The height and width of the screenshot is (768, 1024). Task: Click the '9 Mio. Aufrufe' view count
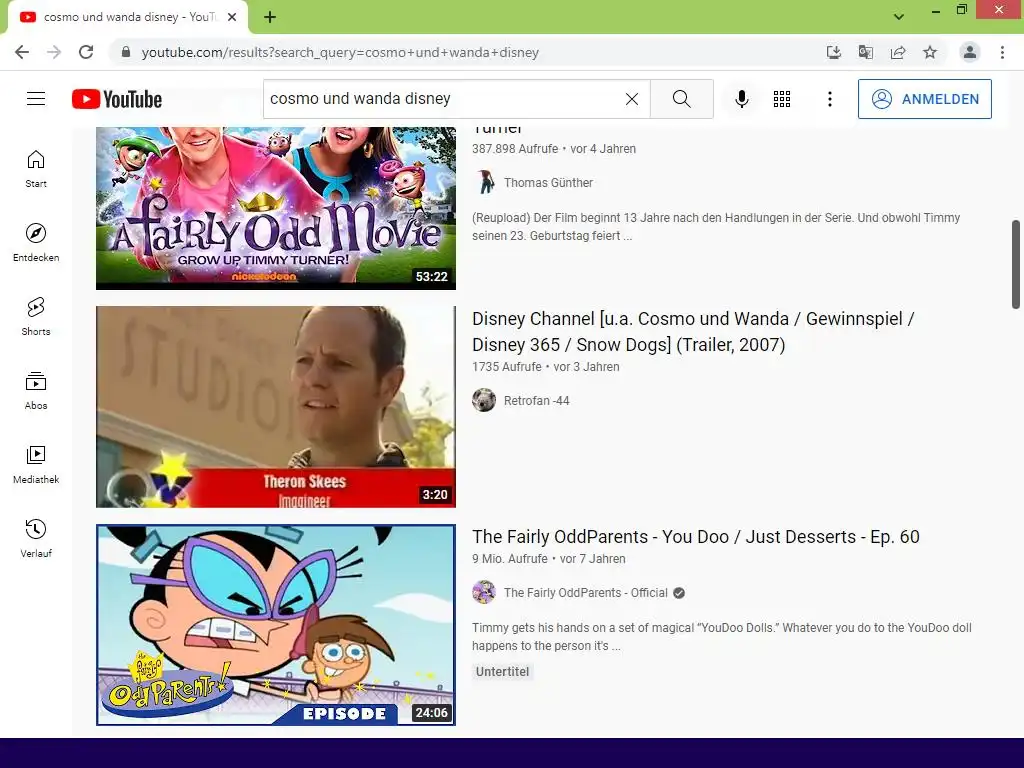coord(509,559)
